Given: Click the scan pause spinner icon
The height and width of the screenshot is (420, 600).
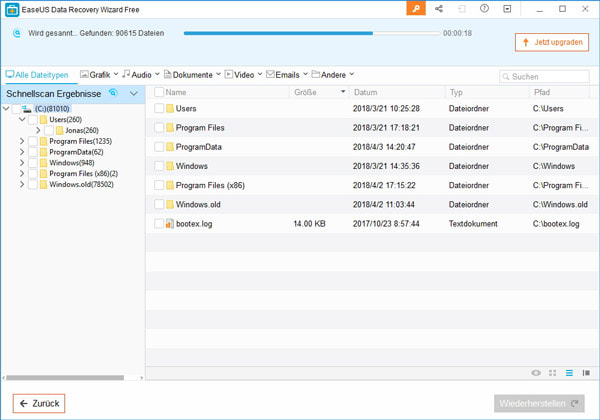Looking at the screenshot, I should pyautogui.click(x=16, y=33).
